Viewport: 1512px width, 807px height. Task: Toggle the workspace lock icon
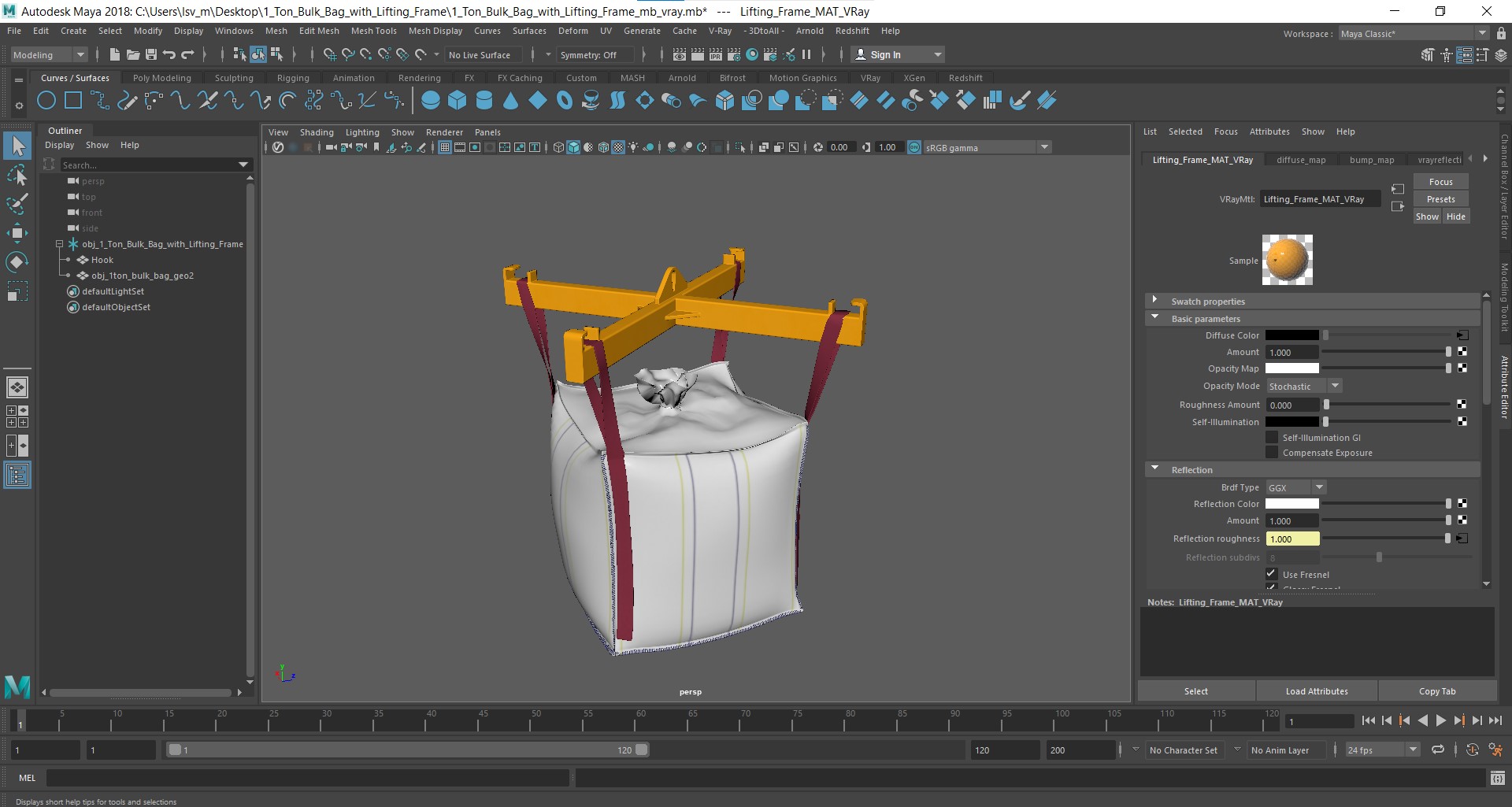(1501, 33)
